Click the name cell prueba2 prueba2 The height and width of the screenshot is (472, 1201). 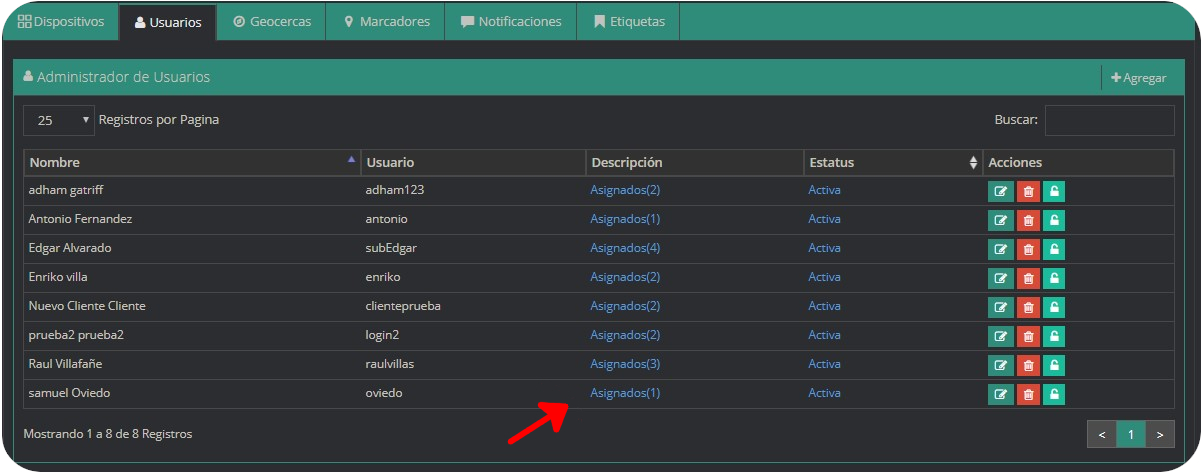coord(76,335)
